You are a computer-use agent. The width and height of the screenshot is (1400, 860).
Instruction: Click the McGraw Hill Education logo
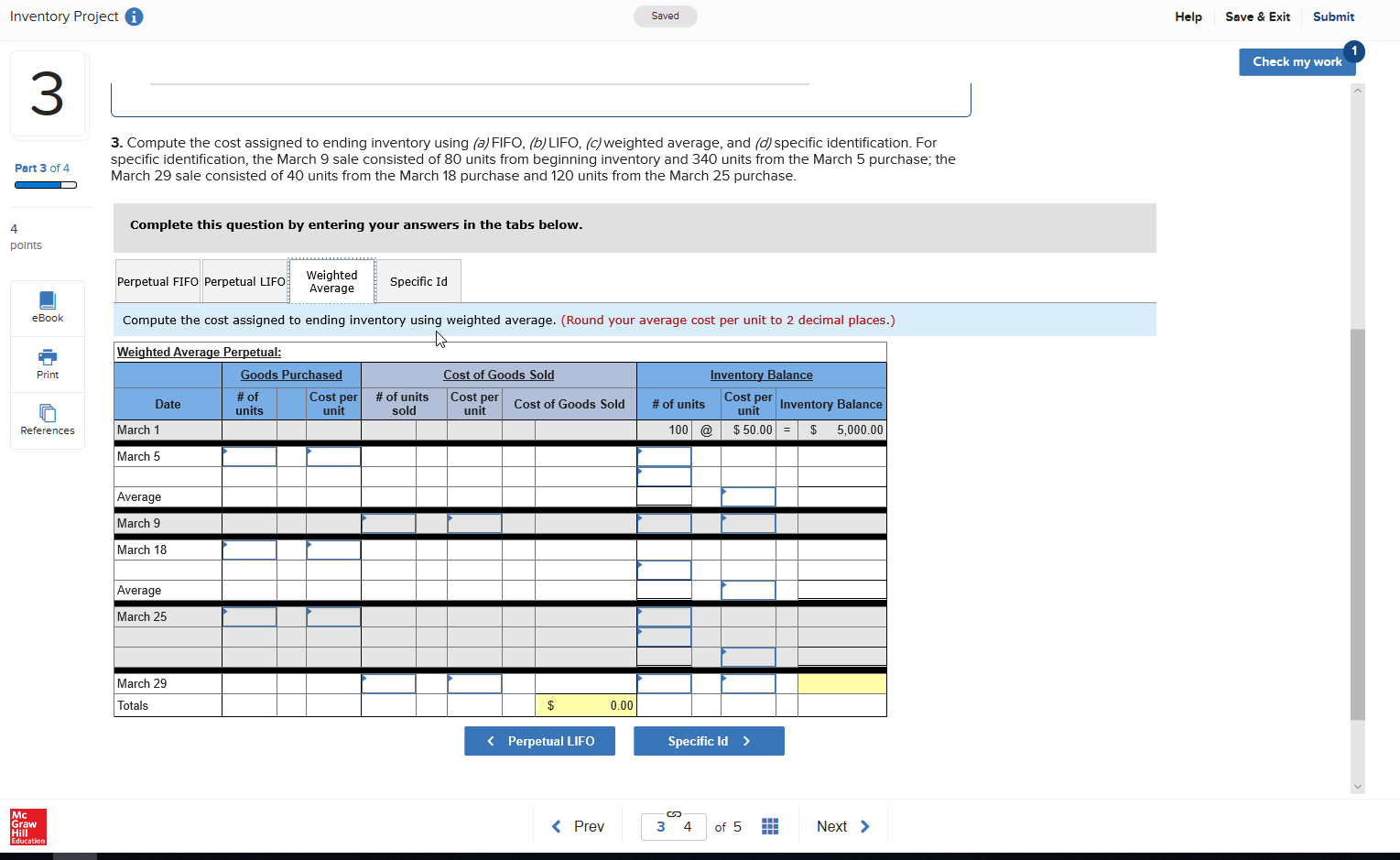[x=27, y=827]
